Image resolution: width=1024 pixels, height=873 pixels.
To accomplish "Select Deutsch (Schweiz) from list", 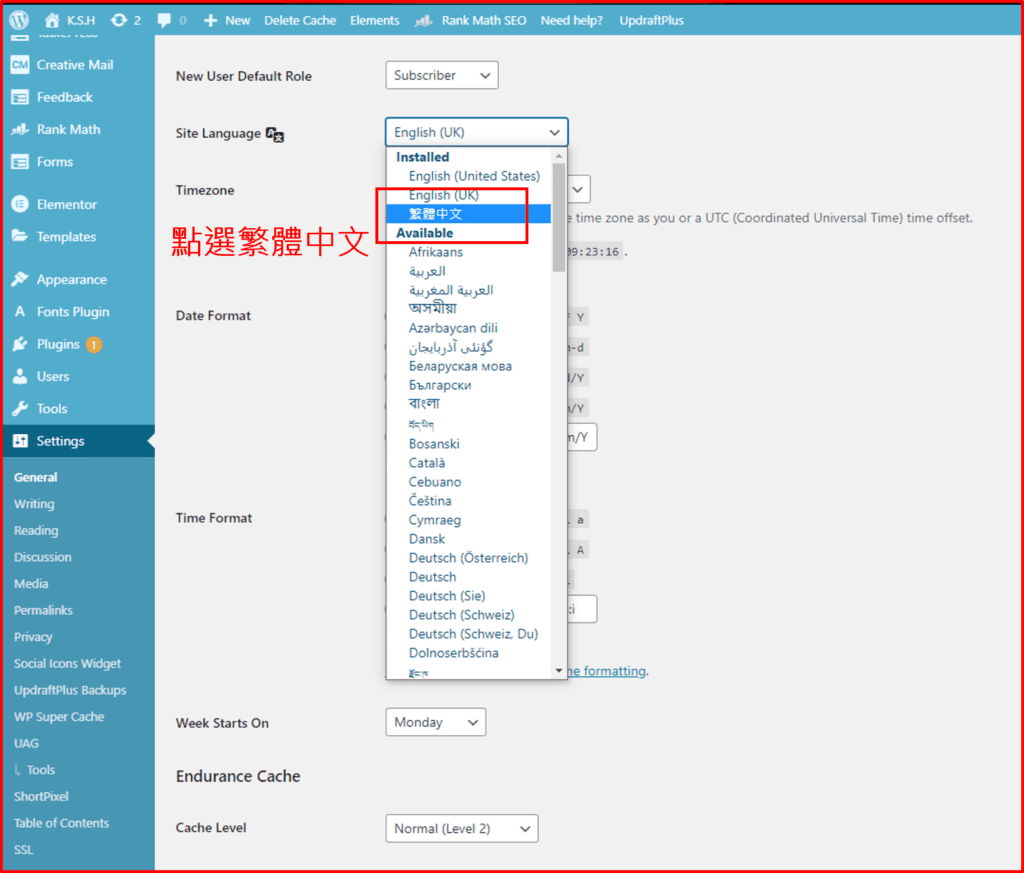I will (461, 615).
